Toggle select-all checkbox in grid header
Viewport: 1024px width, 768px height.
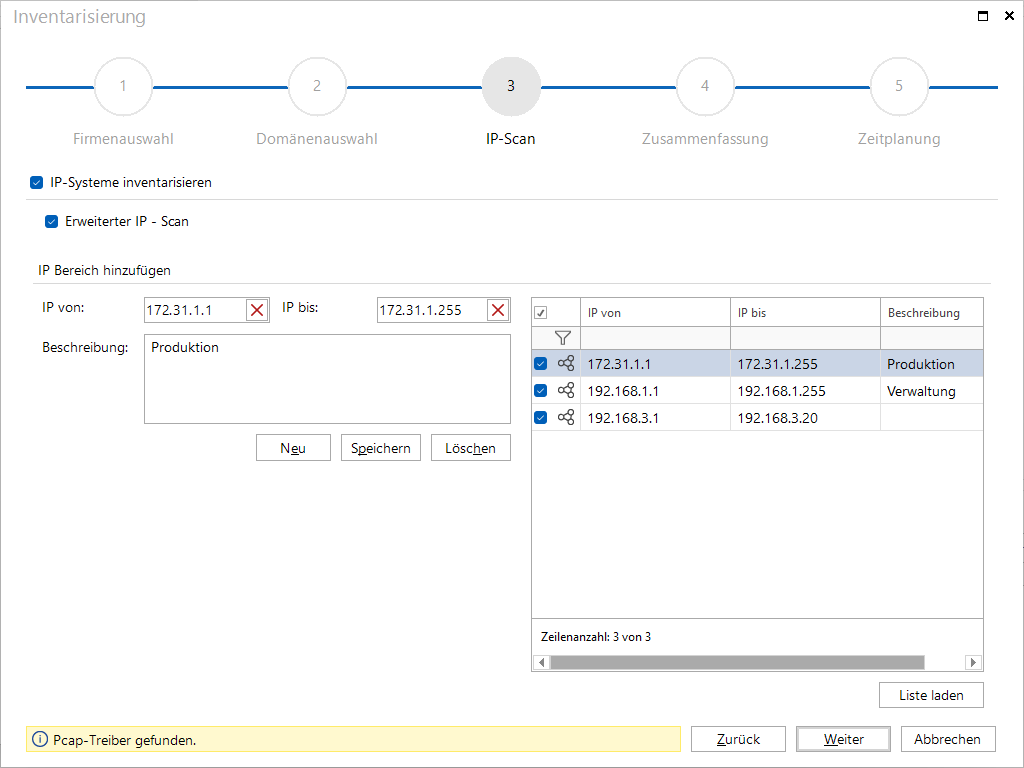[x=541, y=313]
